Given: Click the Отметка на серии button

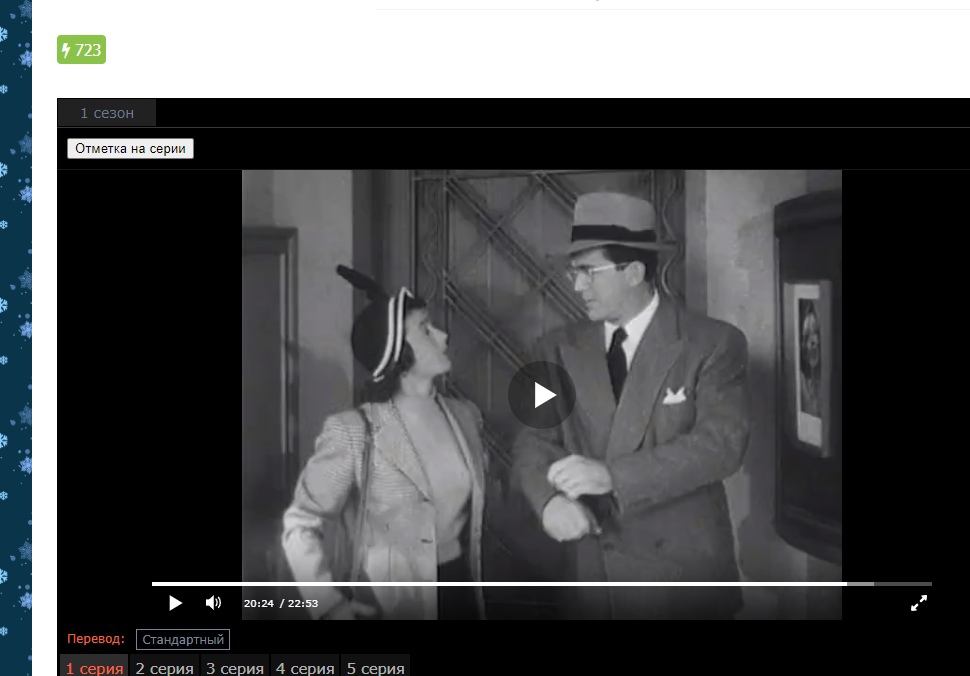Looking at the screenshot, I should 131,148.
